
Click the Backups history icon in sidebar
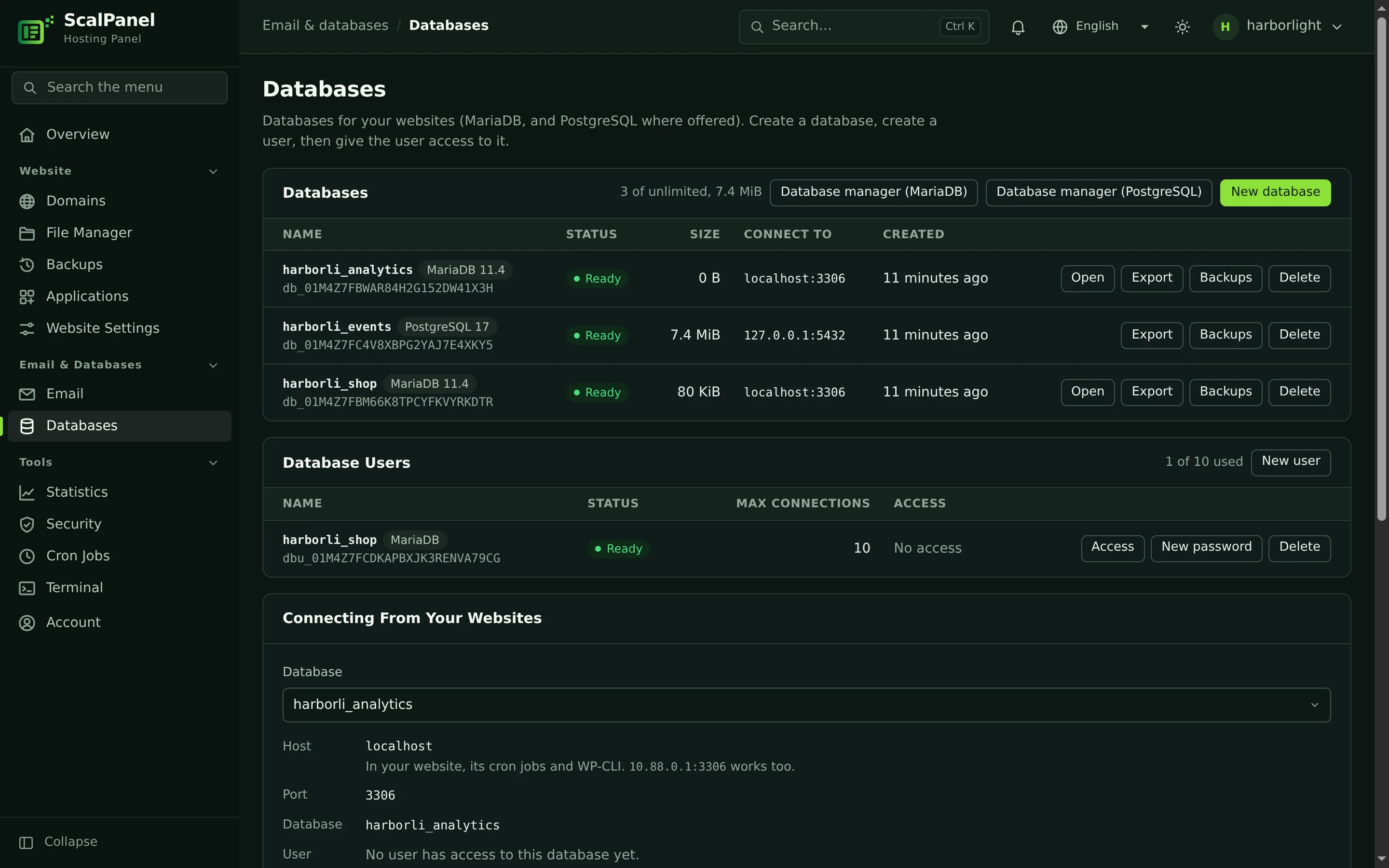tap(27, 265)
